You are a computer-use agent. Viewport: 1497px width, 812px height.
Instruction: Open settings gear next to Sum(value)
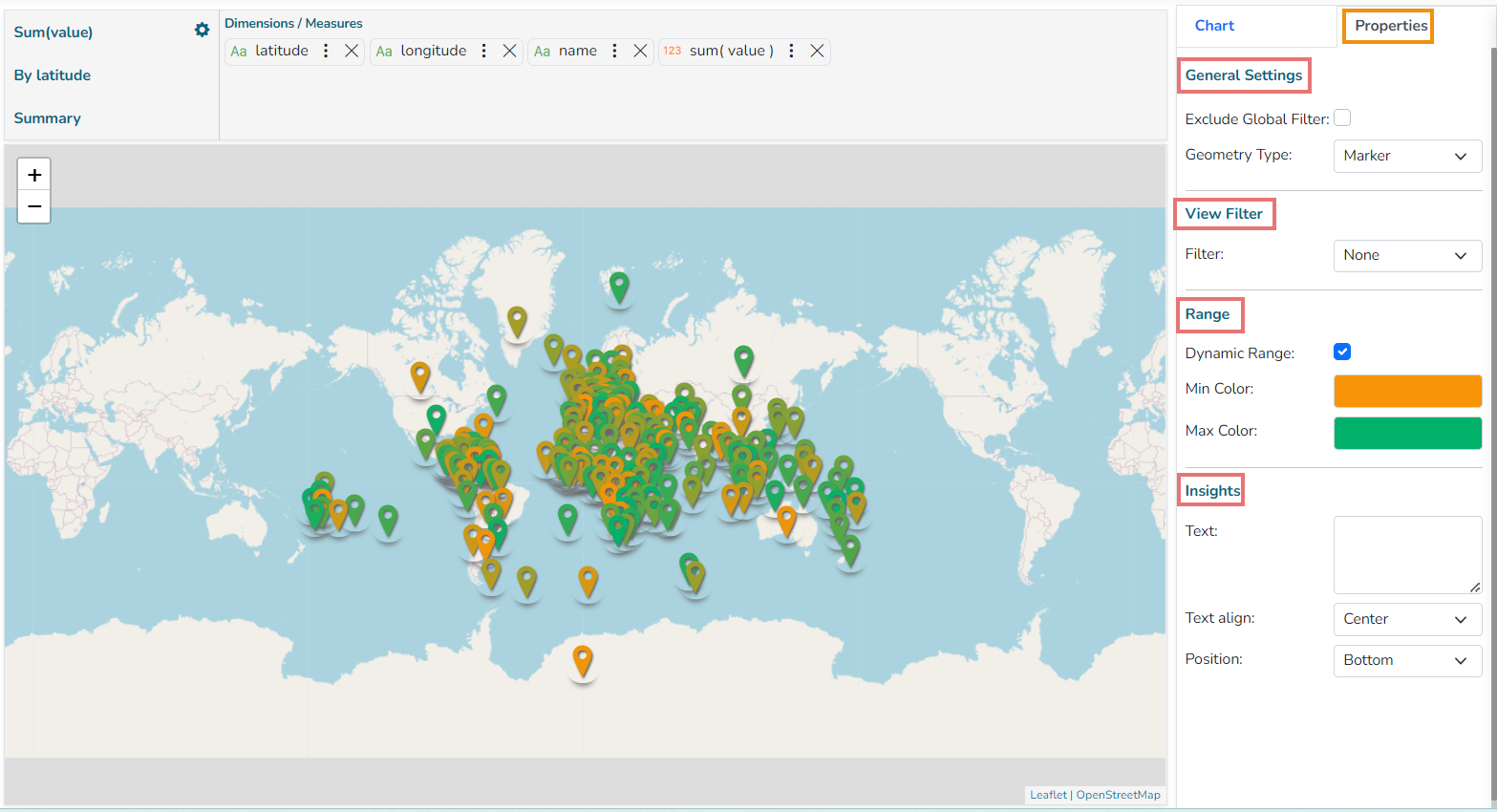(202, 31)
